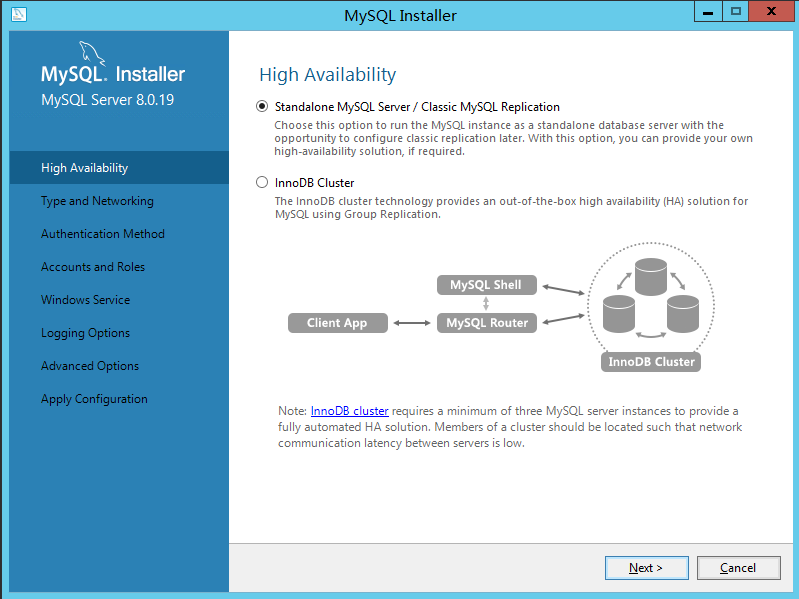This screenshot has width=799, height=599.
Task: Click the InnoDB Cluster option label
Action: 314,183
